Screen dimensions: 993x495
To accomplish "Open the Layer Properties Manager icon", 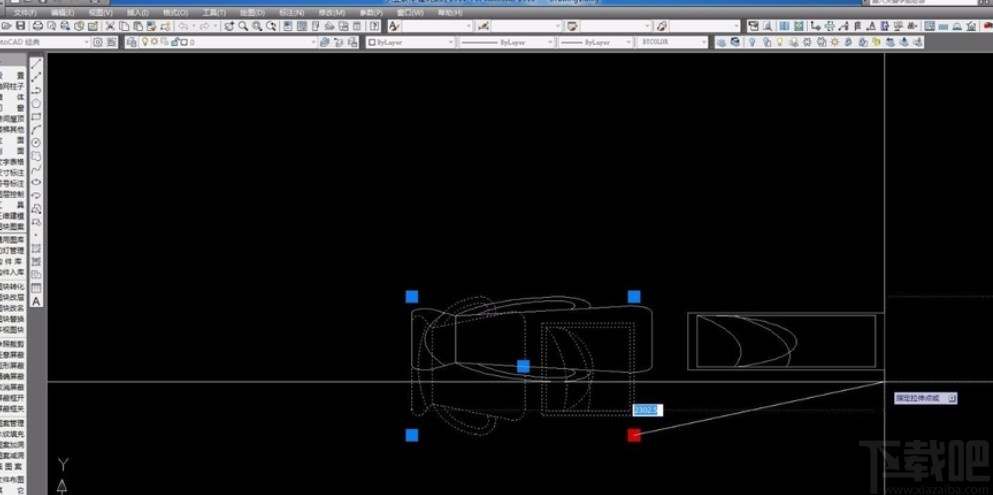I will click(132, 42).
